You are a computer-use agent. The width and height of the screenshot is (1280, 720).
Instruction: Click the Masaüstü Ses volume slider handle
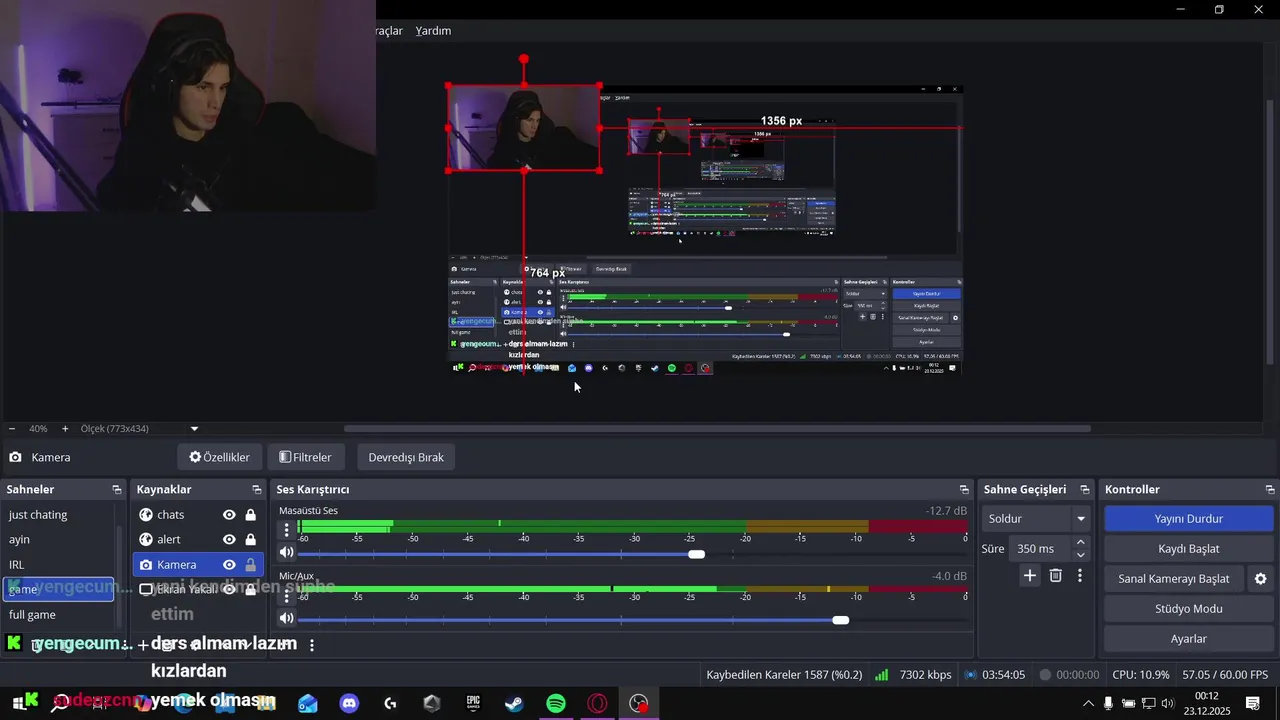tap(697, 554)
